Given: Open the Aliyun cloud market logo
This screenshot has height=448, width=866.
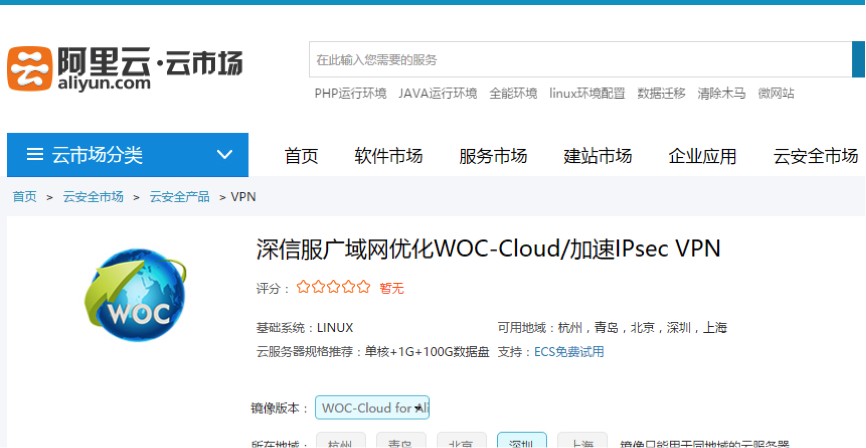Looking at the screenshot, I should point(125,68).
